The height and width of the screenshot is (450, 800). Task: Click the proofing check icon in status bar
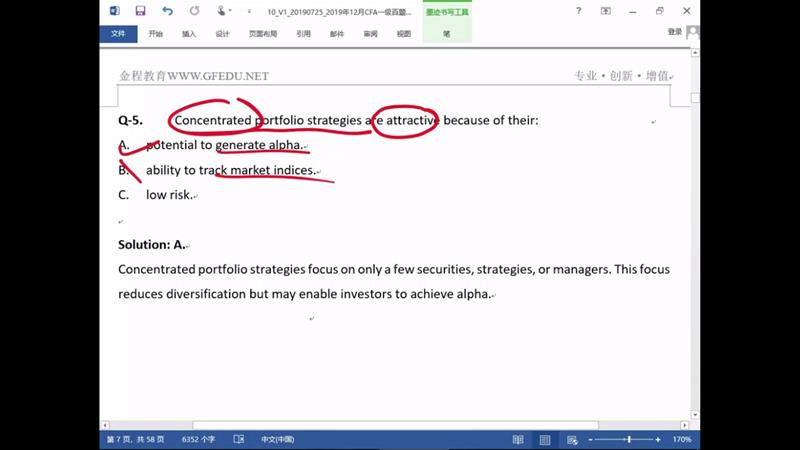click(238, 439)
